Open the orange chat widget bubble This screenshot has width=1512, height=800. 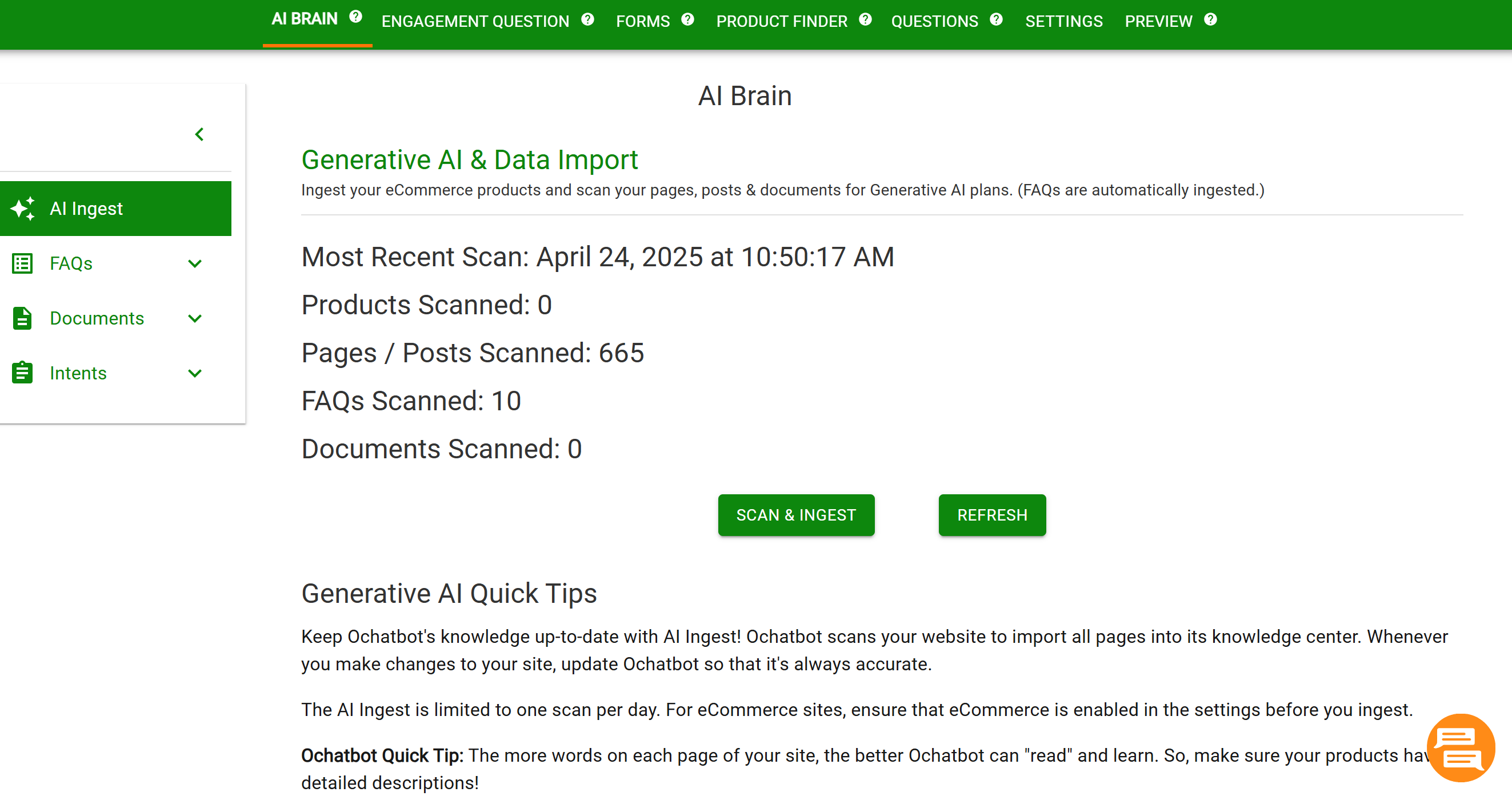1461,747
